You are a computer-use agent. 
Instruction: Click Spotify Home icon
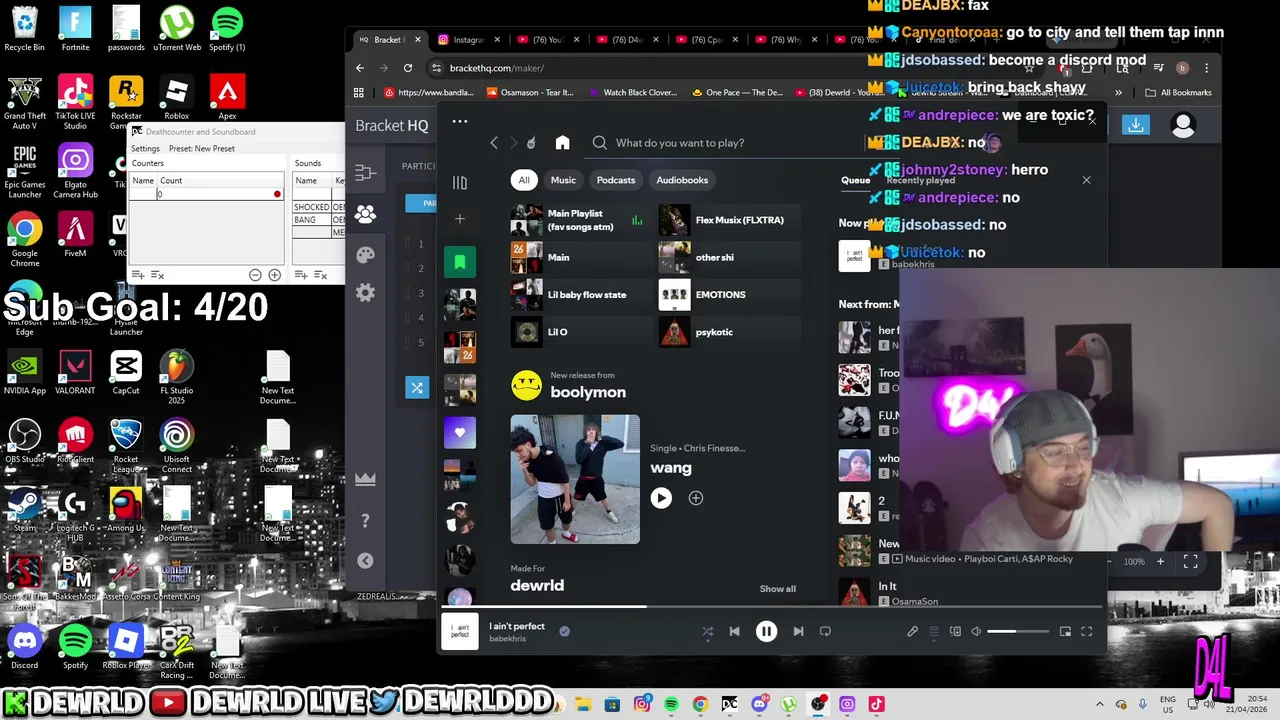[x=562, y=143]
